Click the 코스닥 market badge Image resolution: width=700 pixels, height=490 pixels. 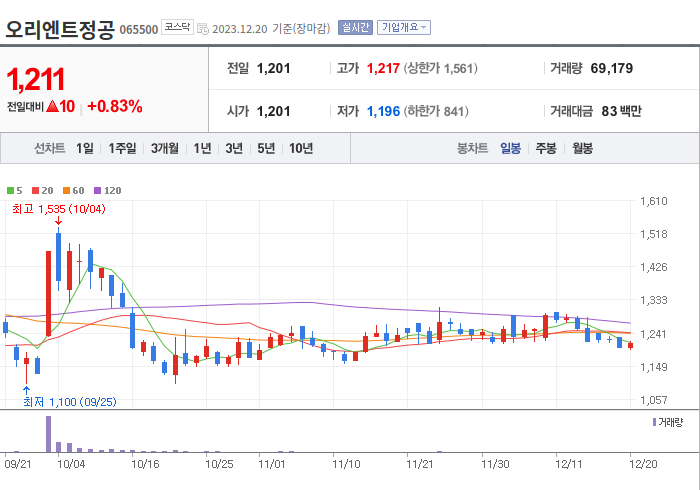coord(177,27)
